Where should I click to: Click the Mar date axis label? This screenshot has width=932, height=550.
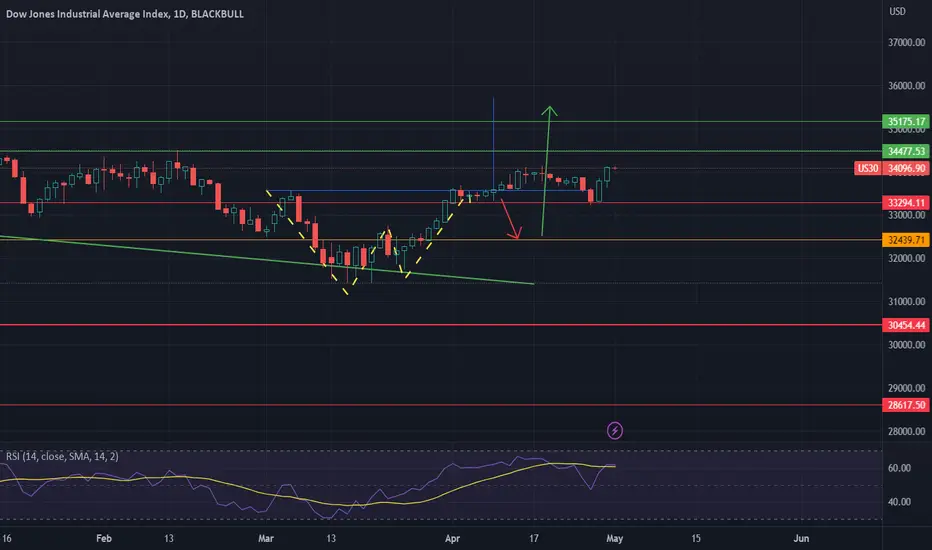click(266, 538)
